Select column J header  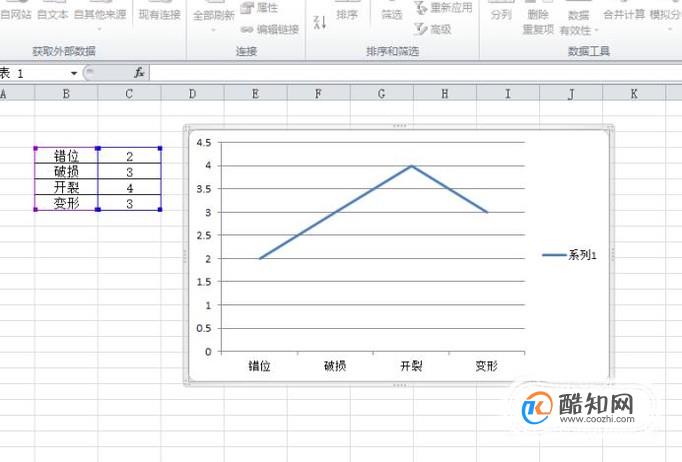(571, 94)
